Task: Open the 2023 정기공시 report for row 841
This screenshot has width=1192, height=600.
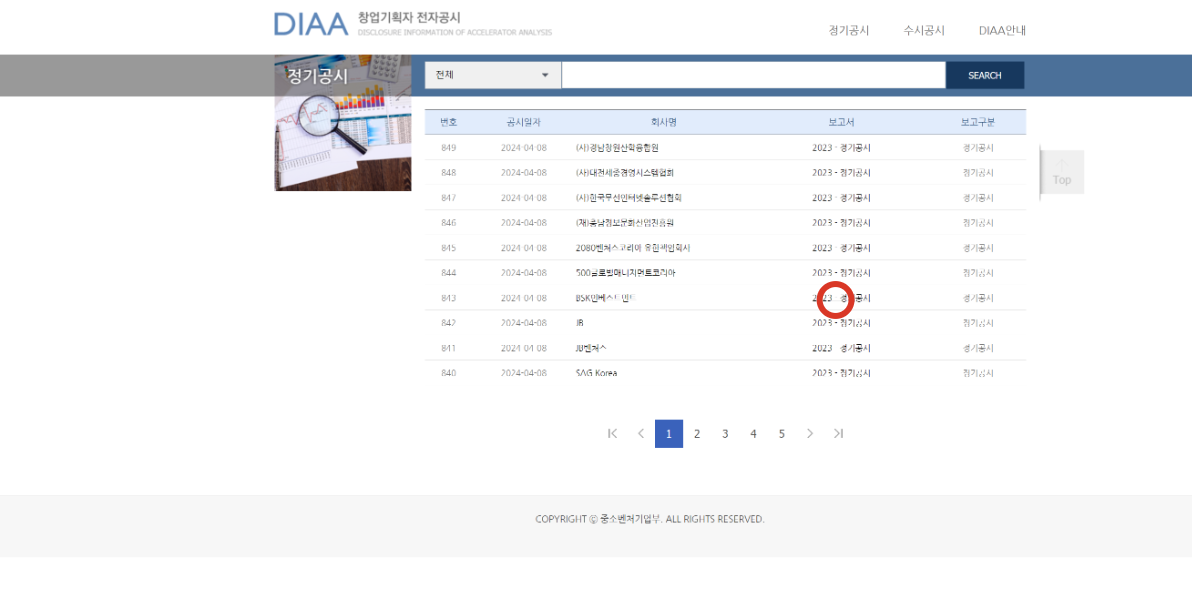Action: [x=841, y=348]
